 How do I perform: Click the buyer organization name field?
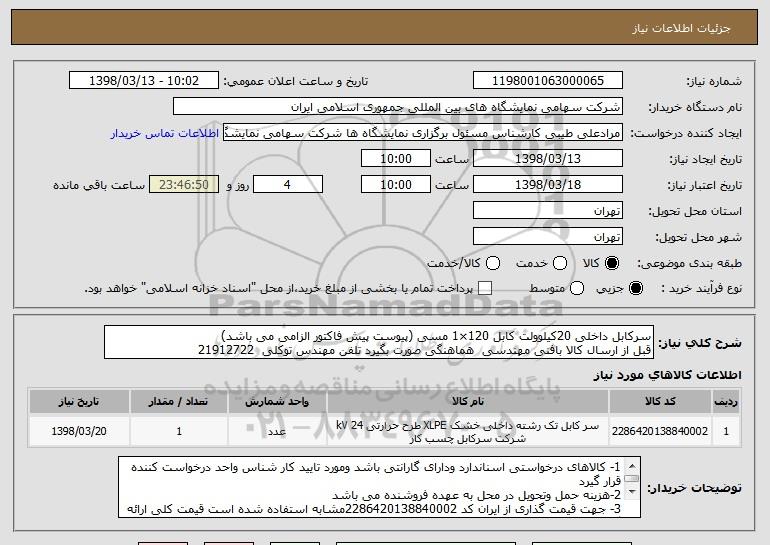tap(398, 107)
